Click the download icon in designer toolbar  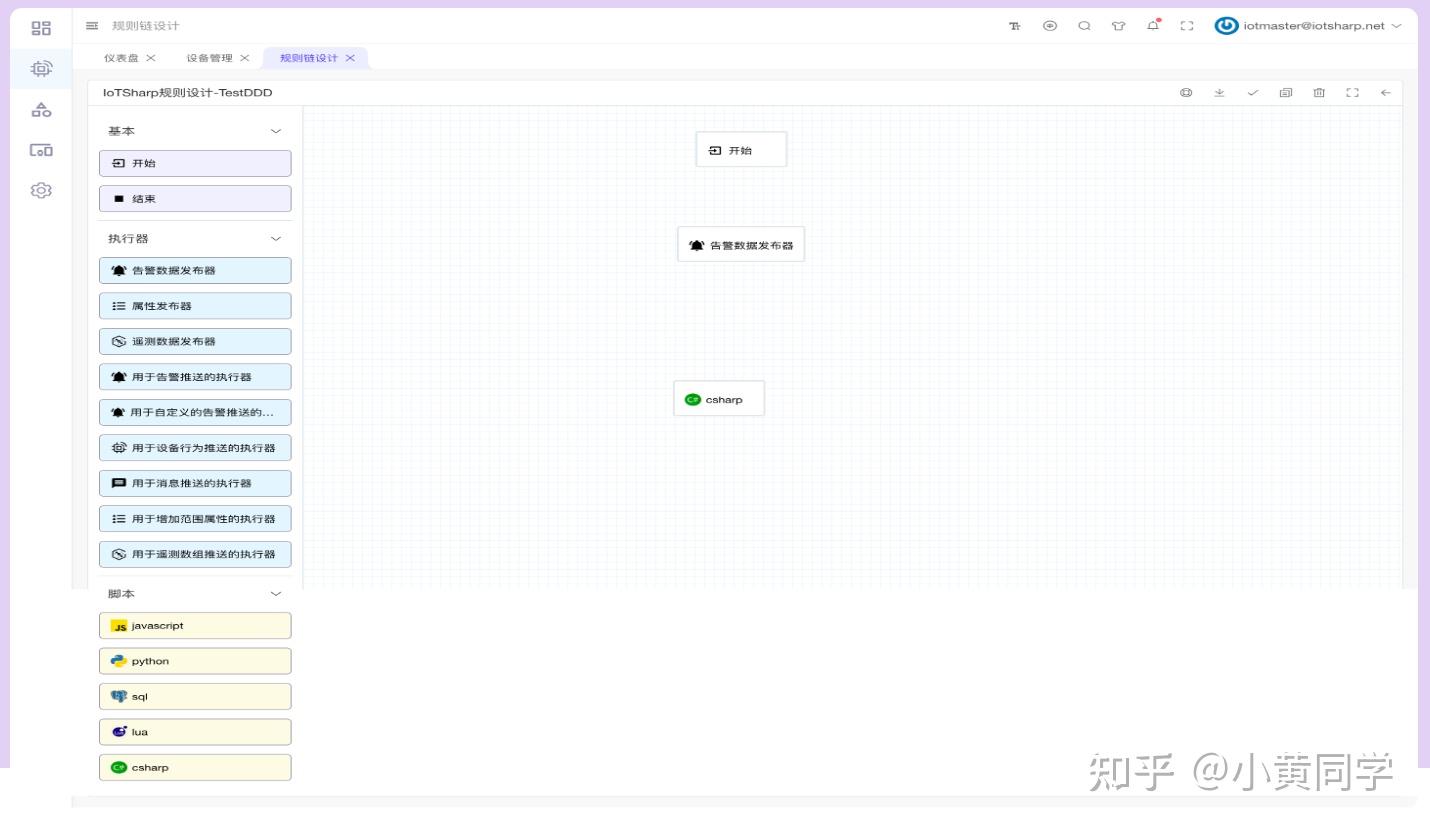click(x=1219, y=93)
